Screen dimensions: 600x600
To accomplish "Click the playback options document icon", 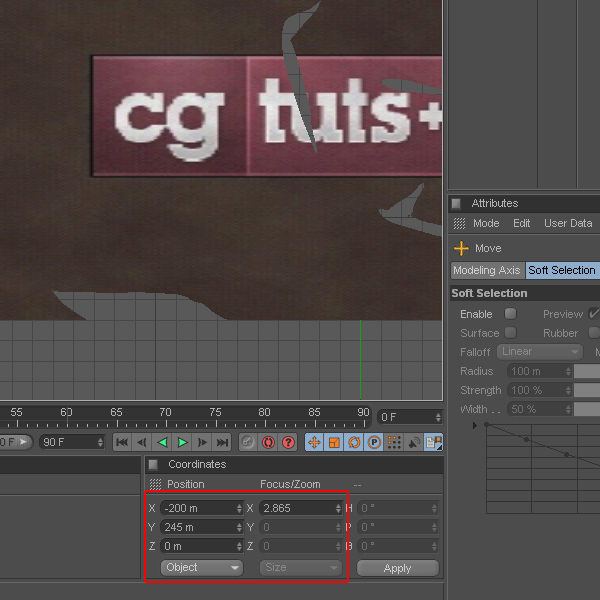I will coord(434,443).
